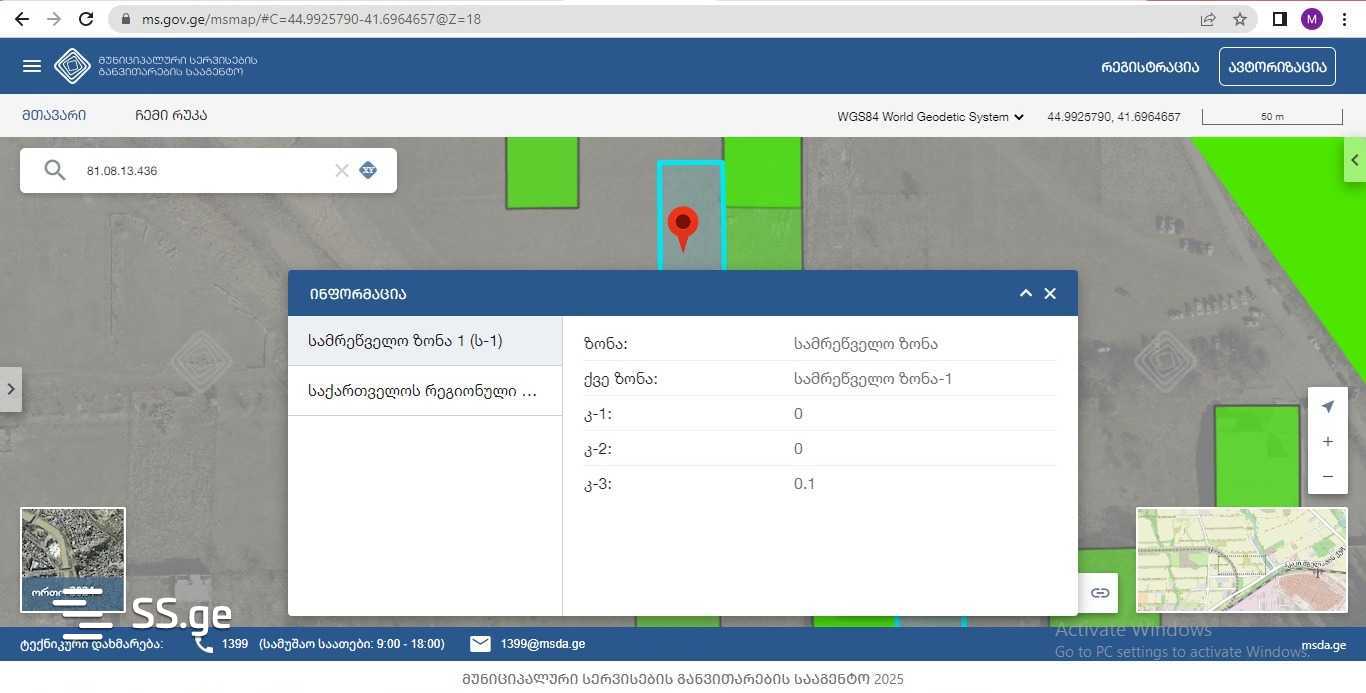This screenshot has width=1366, height=693.
Task: Toggle browser side panel icon
Action: (x=1279, y=19)
